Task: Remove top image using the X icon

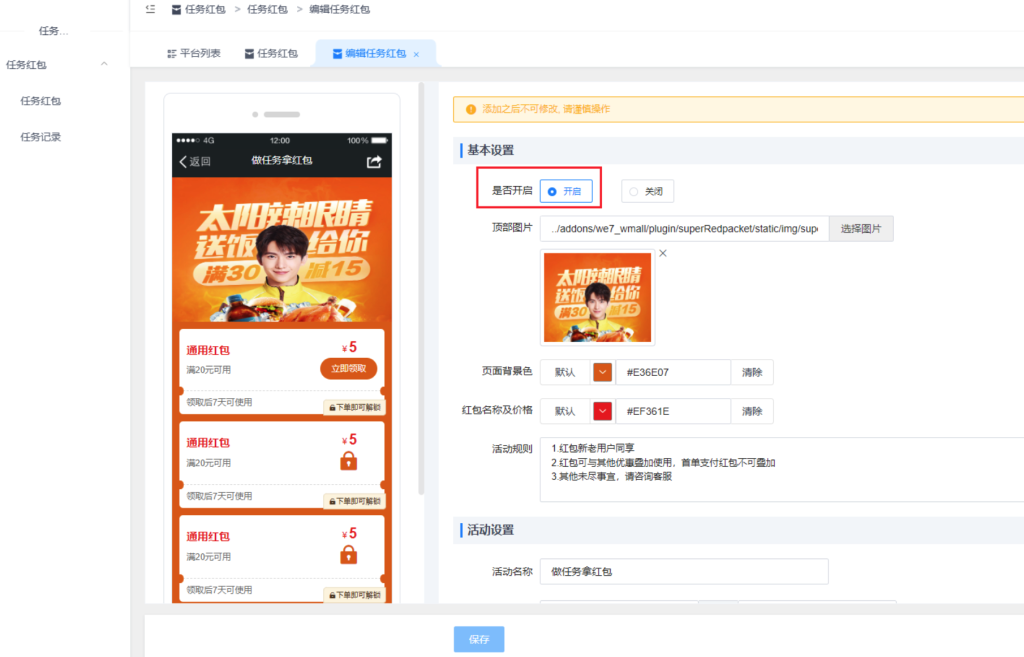Action: (x=662, y=254)
